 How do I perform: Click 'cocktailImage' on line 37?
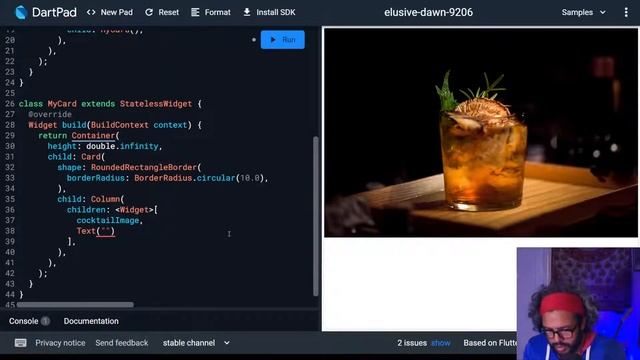click(x=108, y=220)
